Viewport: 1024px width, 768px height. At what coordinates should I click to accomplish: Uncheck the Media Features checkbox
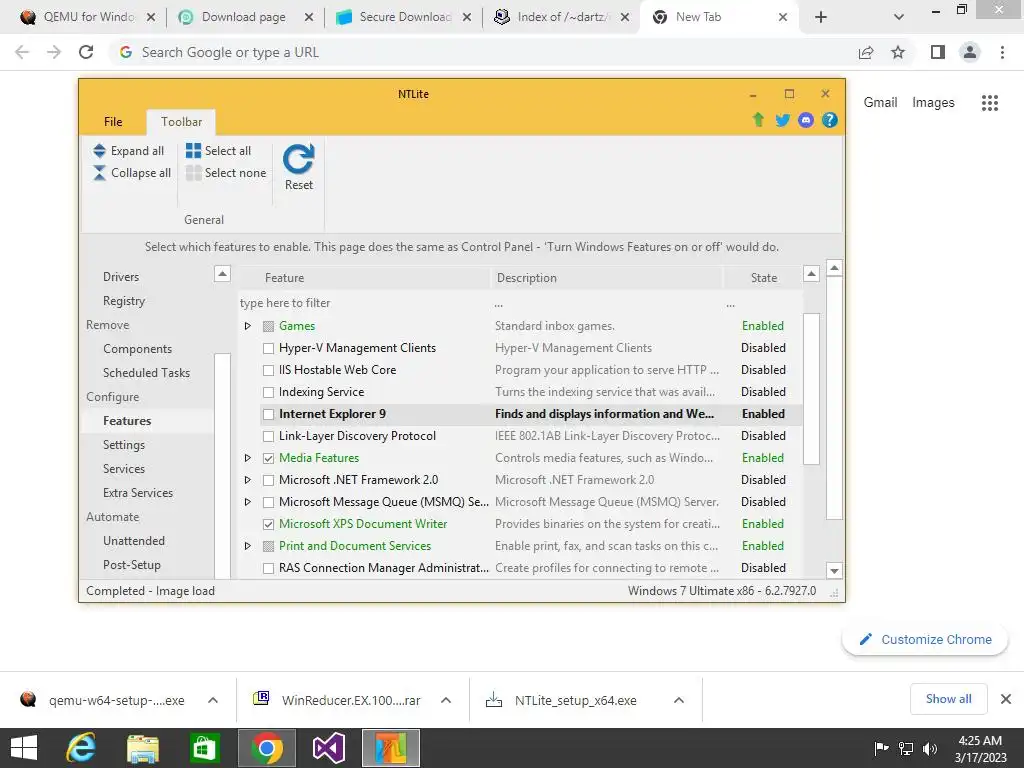[268, 458]
